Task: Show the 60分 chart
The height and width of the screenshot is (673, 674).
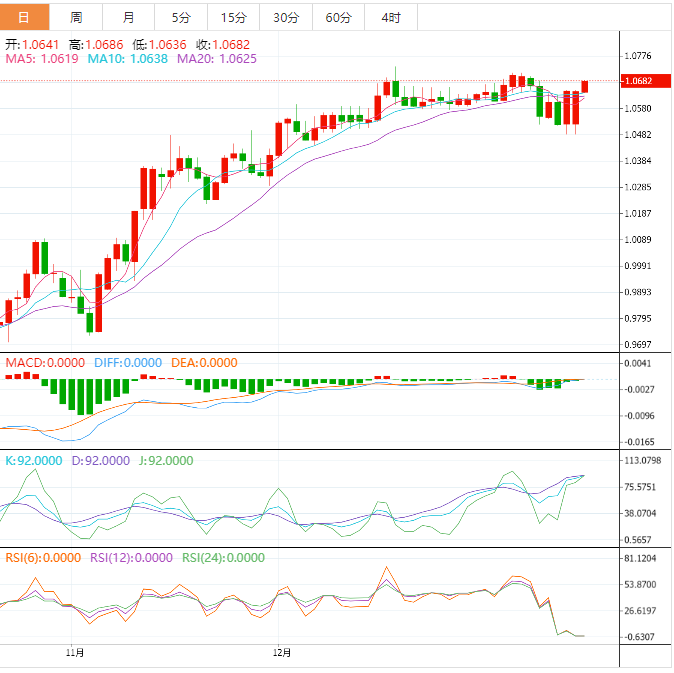Action: point(338,17)
